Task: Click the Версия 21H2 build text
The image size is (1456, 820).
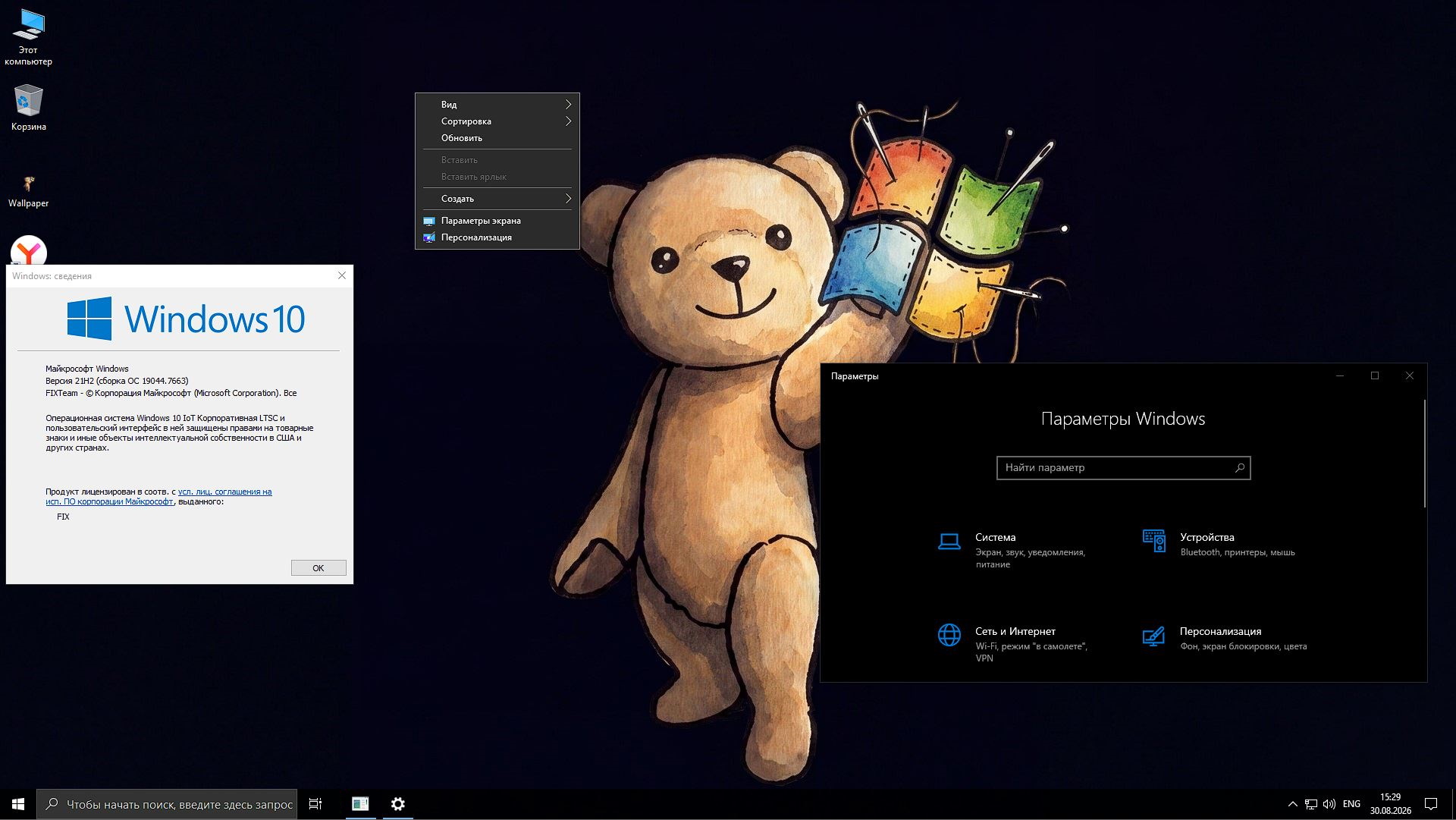Action: (117, 381)
